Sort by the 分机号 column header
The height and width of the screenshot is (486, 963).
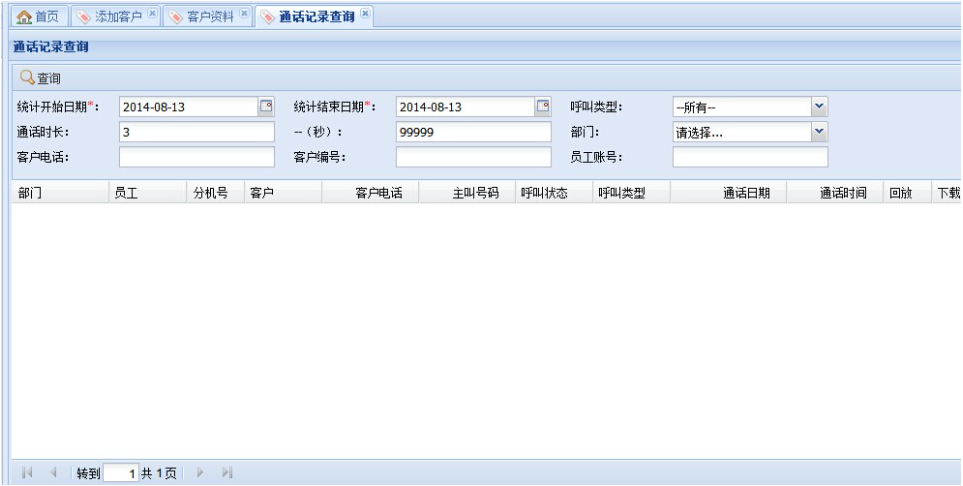(216, 192)
